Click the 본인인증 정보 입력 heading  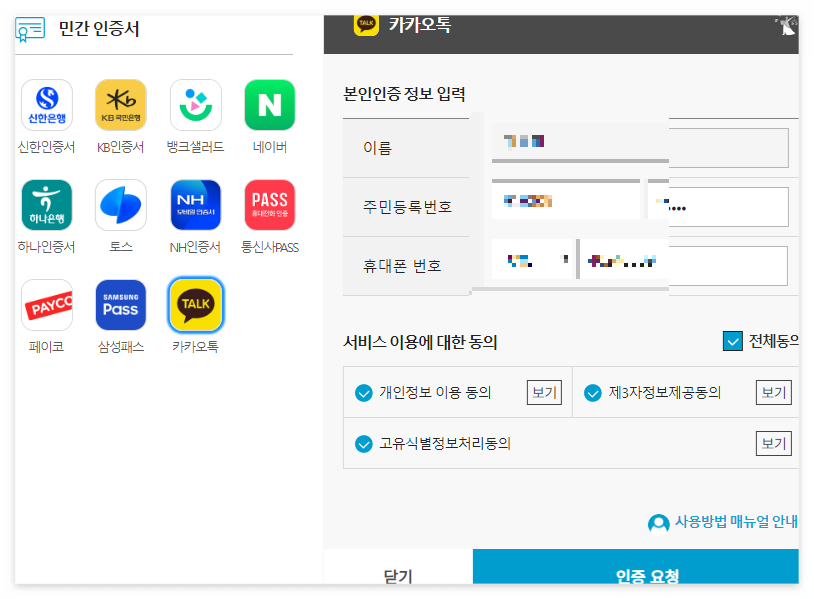[404, 94]
